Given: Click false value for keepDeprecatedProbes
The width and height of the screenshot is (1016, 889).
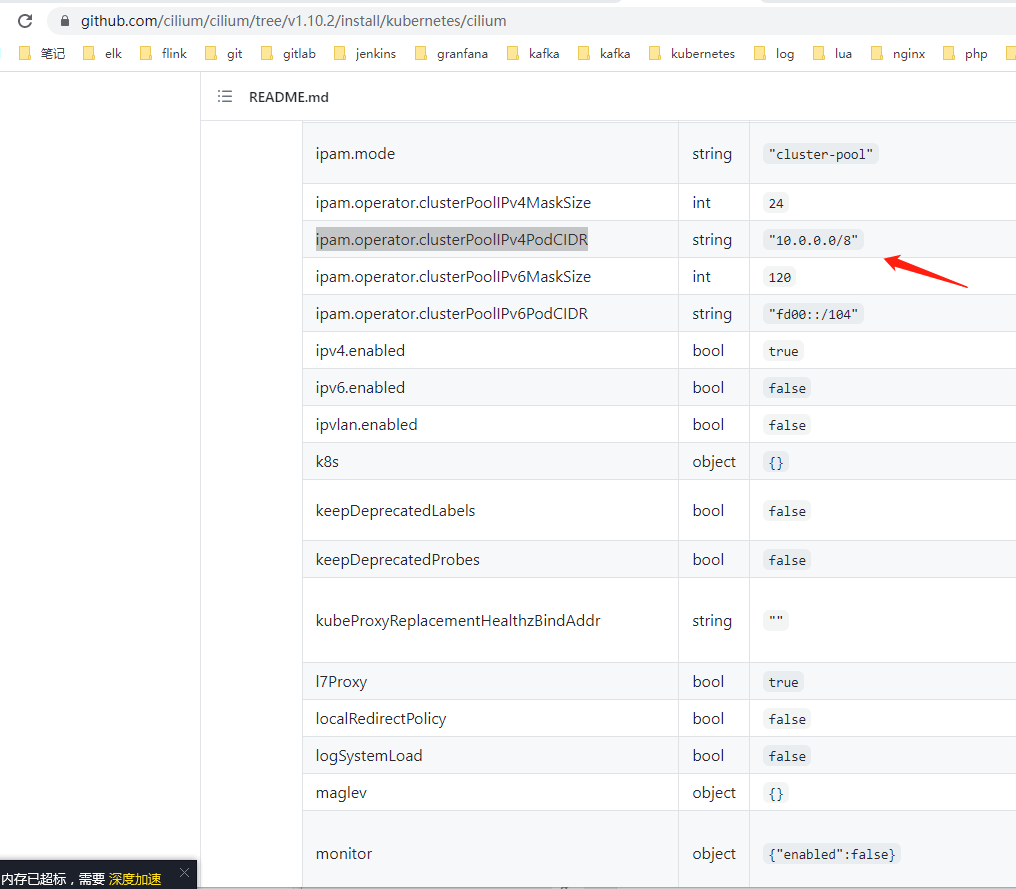Looking at the screenshot, I should tap(787, 560).
